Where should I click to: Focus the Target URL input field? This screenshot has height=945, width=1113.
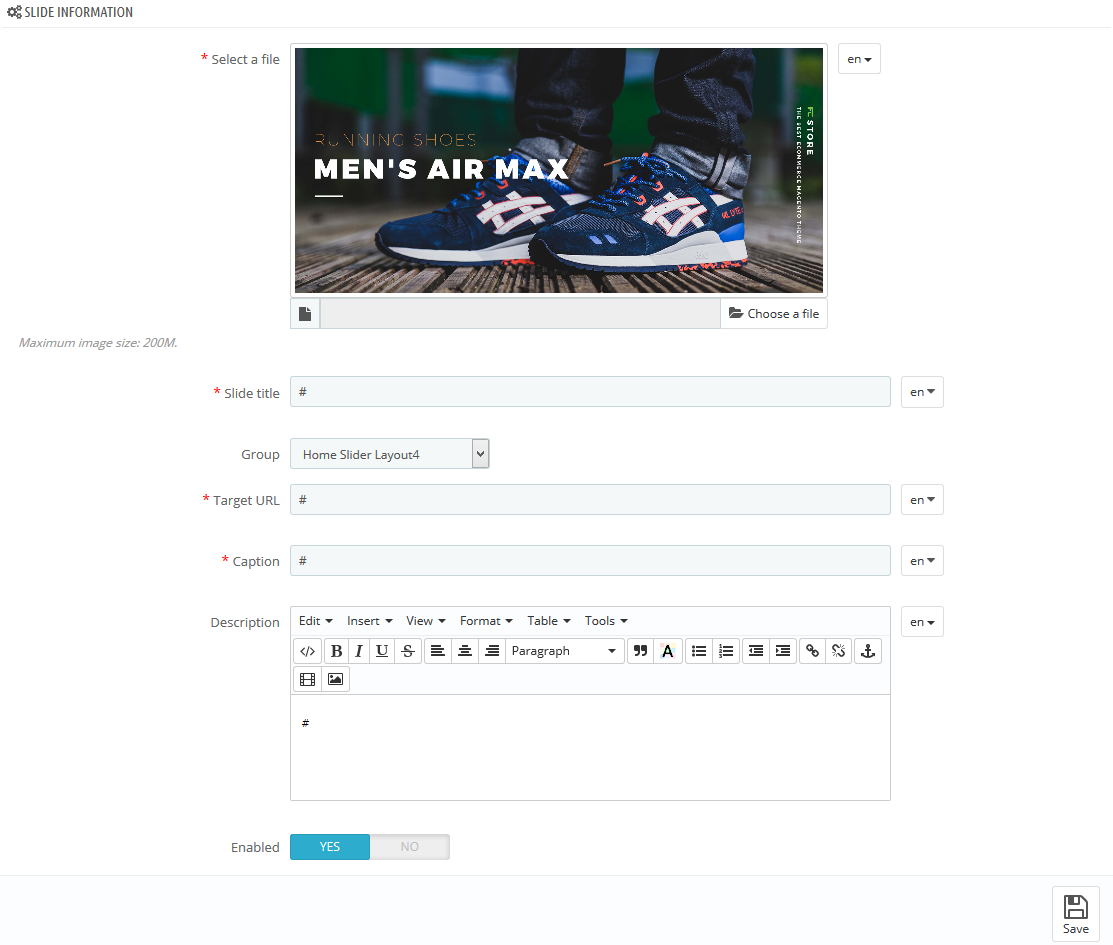coord(591,500)
